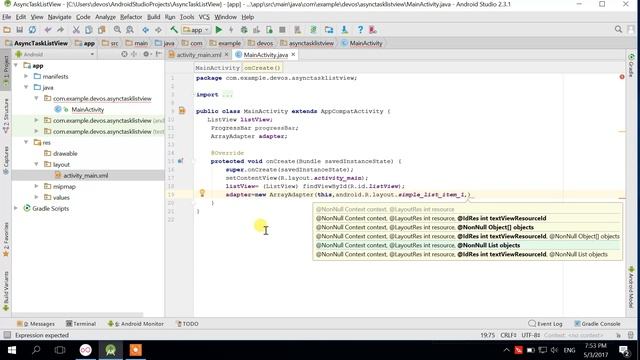Click the Apply Changes lightning icon
The image size is (640, 360).
point(231,30)
